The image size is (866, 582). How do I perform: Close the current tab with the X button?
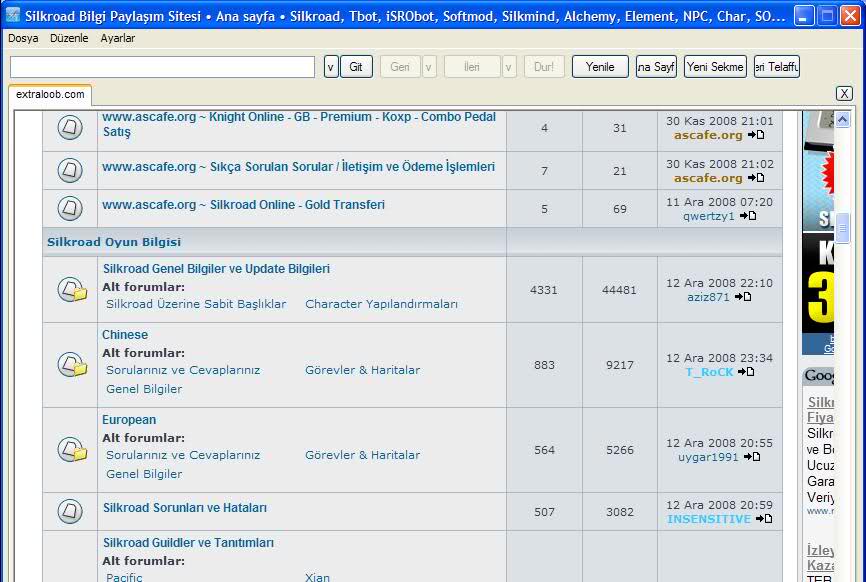click(x=844, y=93)
